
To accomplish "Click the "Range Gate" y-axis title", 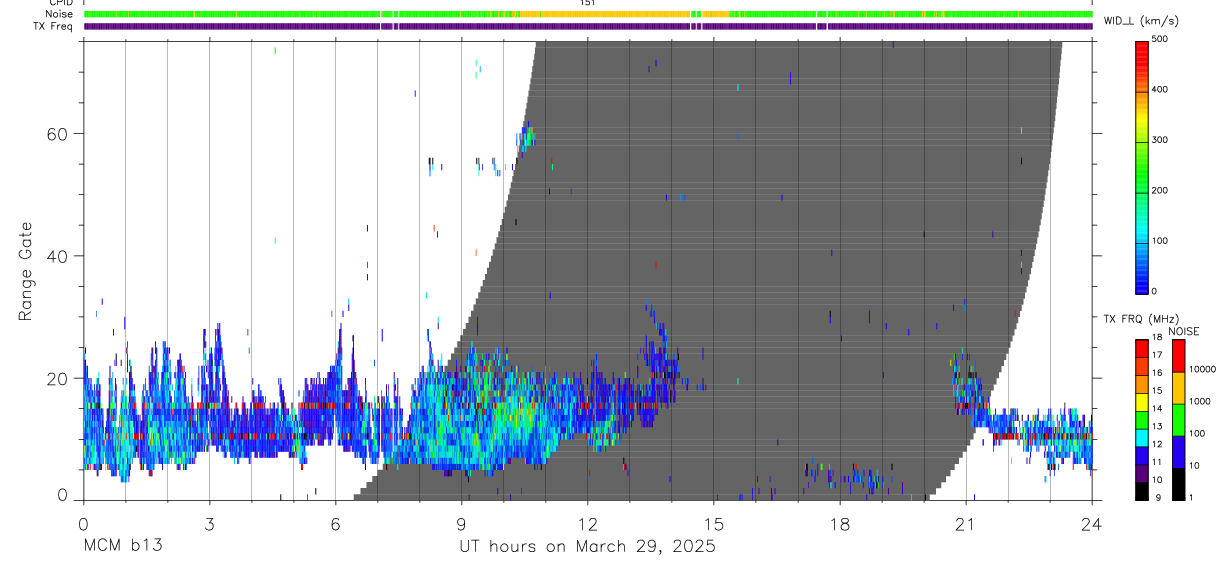I will tap(26, 272).
